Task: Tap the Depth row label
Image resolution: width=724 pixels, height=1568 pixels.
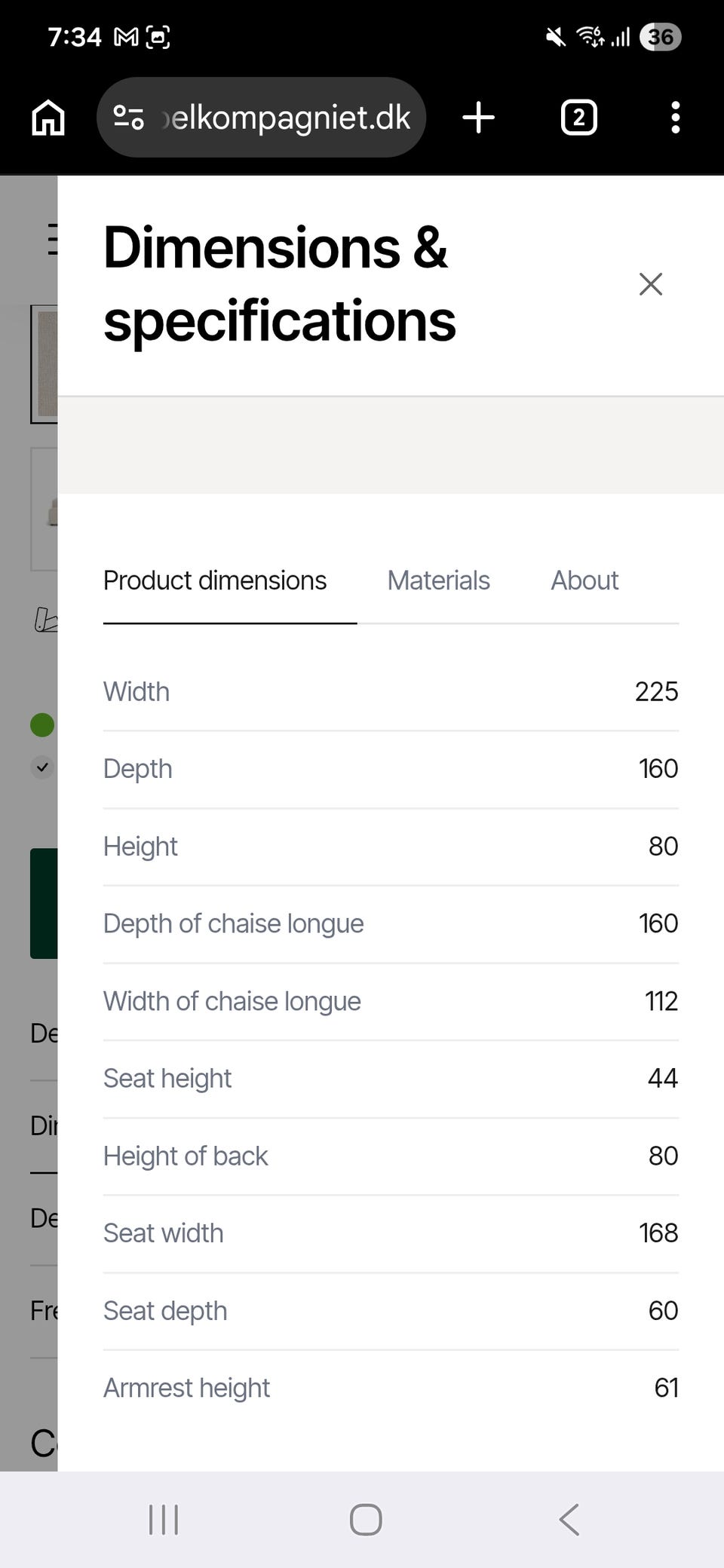Action: coord(138,769)
